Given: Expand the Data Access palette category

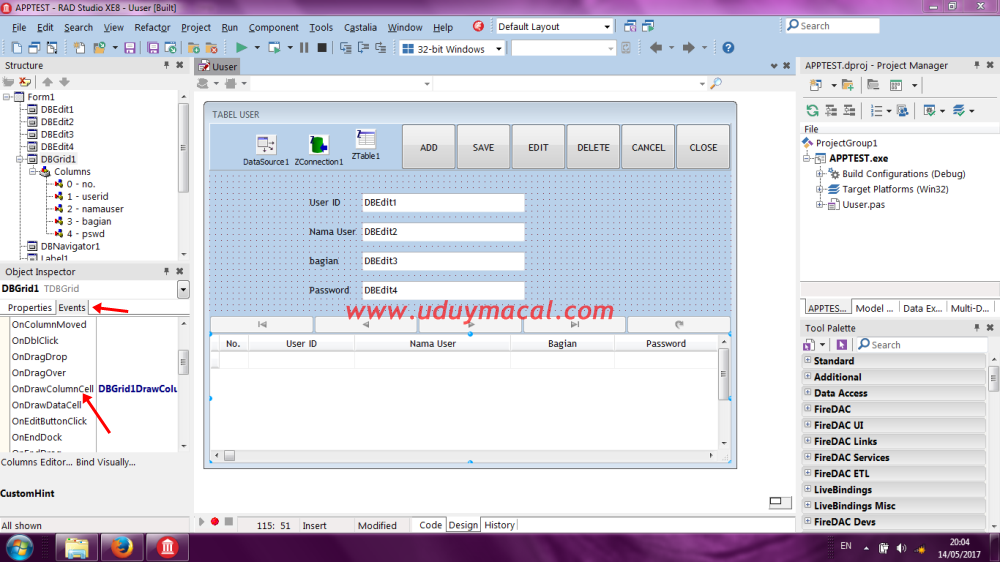Looking at the screenshot, I should [807, 392].
